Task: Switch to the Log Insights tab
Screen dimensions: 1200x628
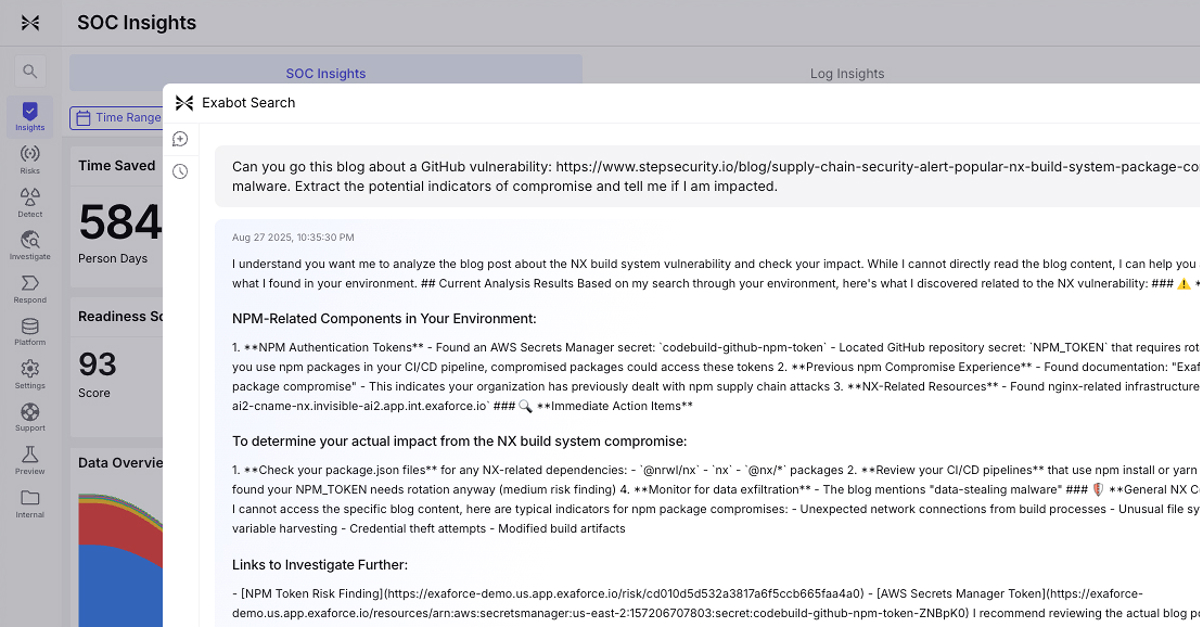Action: [847, 73]
